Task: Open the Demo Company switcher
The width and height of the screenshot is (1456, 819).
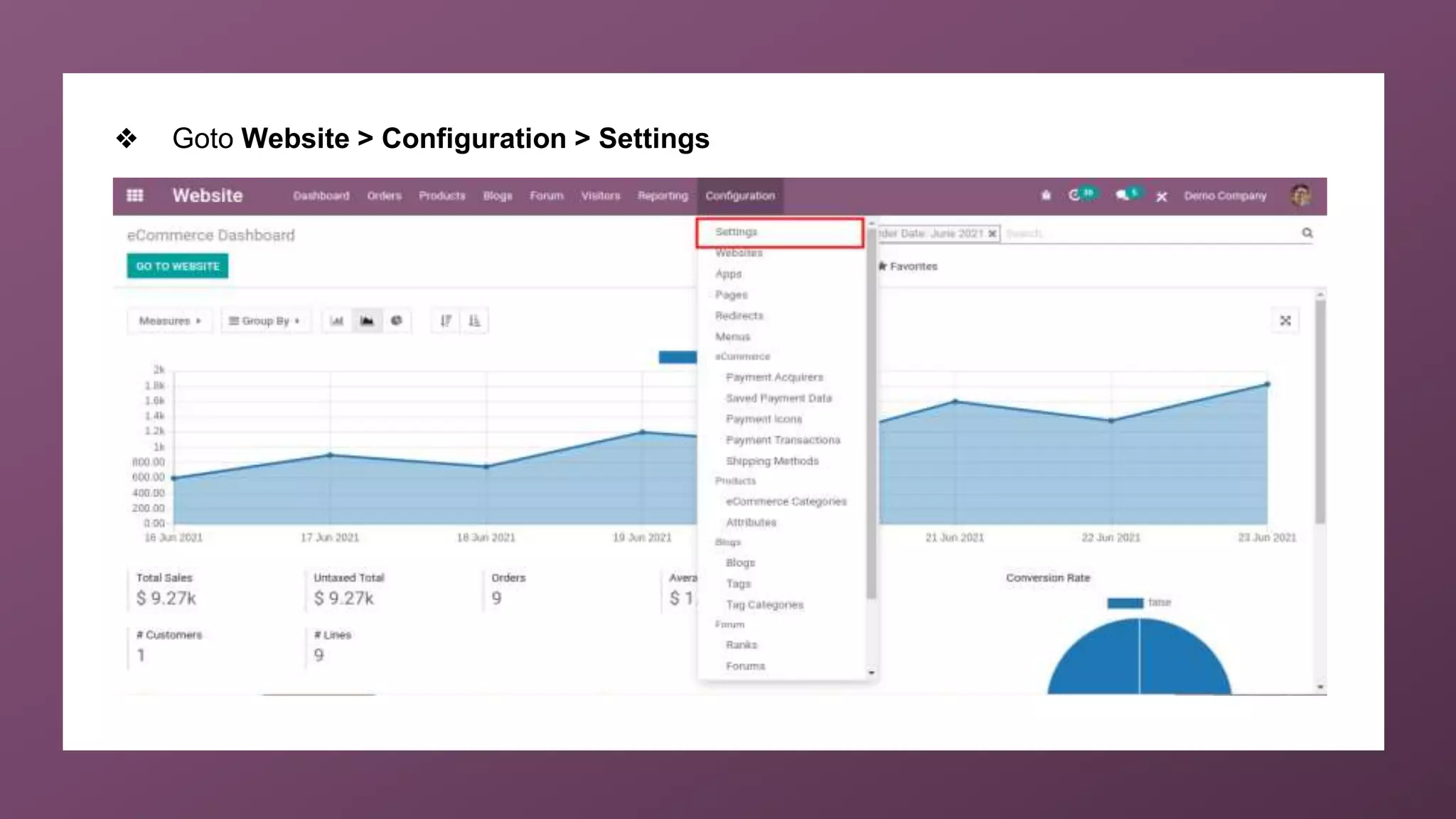Action: 1225,196
